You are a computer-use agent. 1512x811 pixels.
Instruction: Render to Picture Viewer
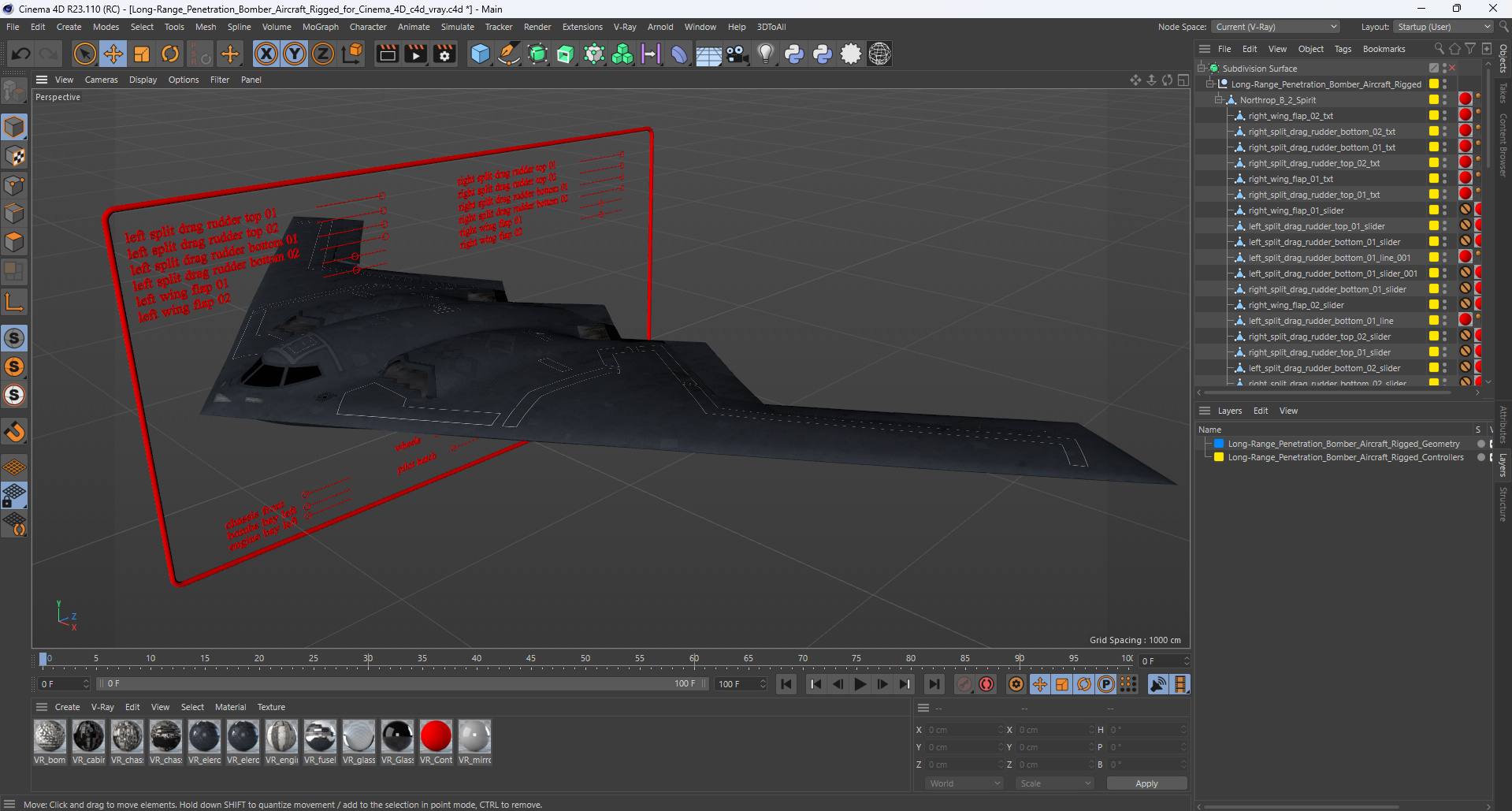coord(415,54)
